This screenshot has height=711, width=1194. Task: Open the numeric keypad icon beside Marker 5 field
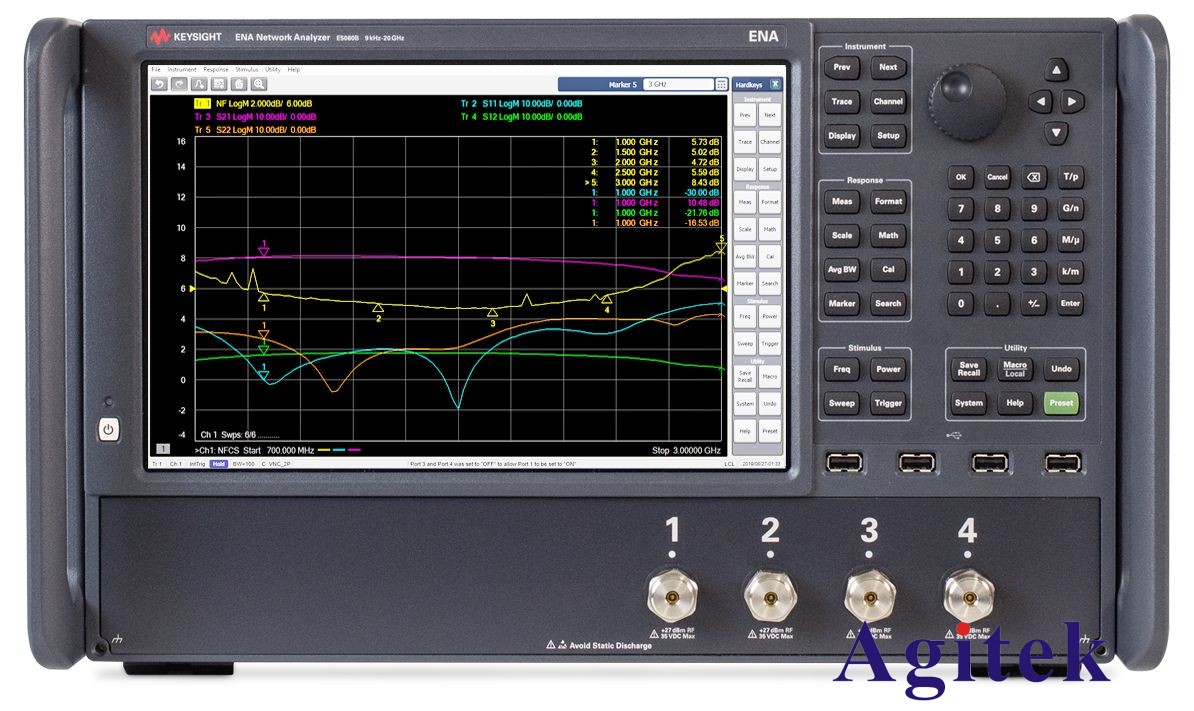(721, 85)
